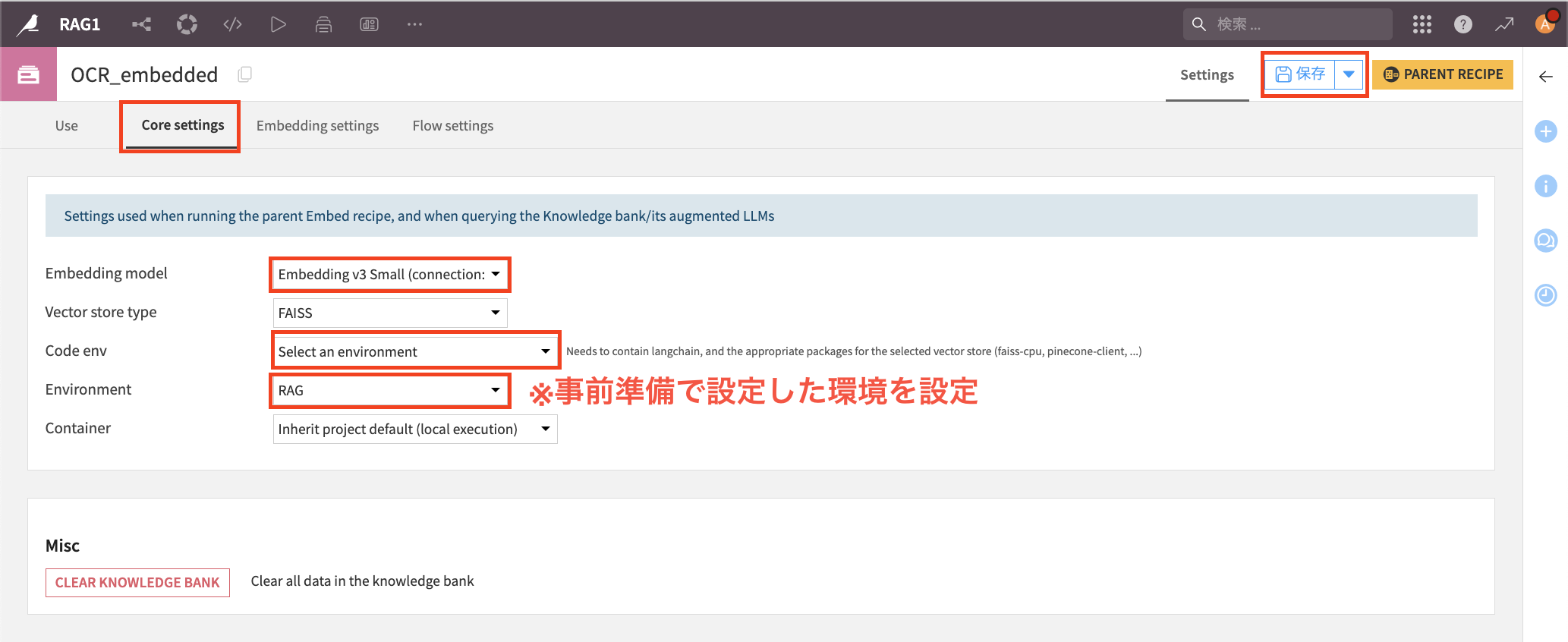Click the 'Clear all data in the knowledge bank' text
1568x642 pixels.
[x=362, y=581]
